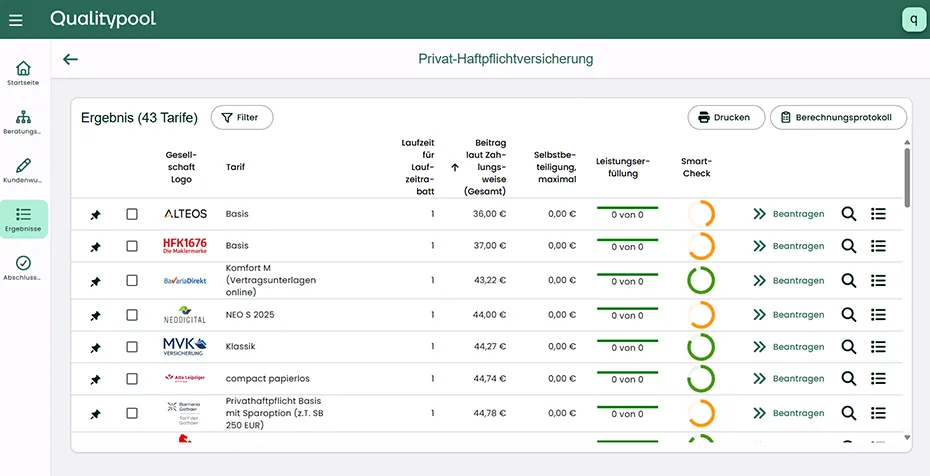Open the Berechnungsprotokoll
Image resolution: width=930 pixels, height=476 pixels.
(839, 117)
